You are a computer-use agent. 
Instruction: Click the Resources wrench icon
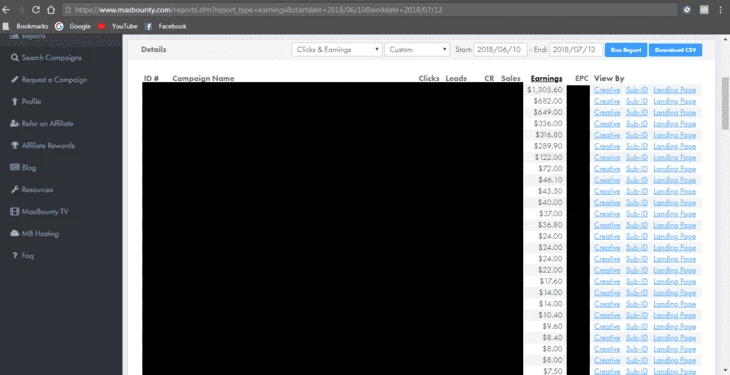(x=14, y=190)
